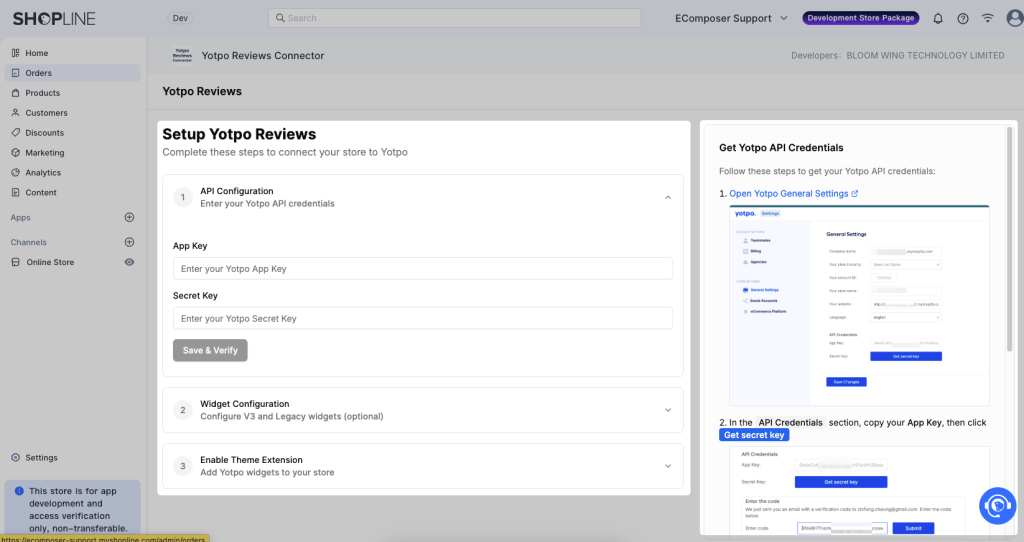Focus the App Key input field
This screenshot has height=542, width=1024.
pos(422,268)
